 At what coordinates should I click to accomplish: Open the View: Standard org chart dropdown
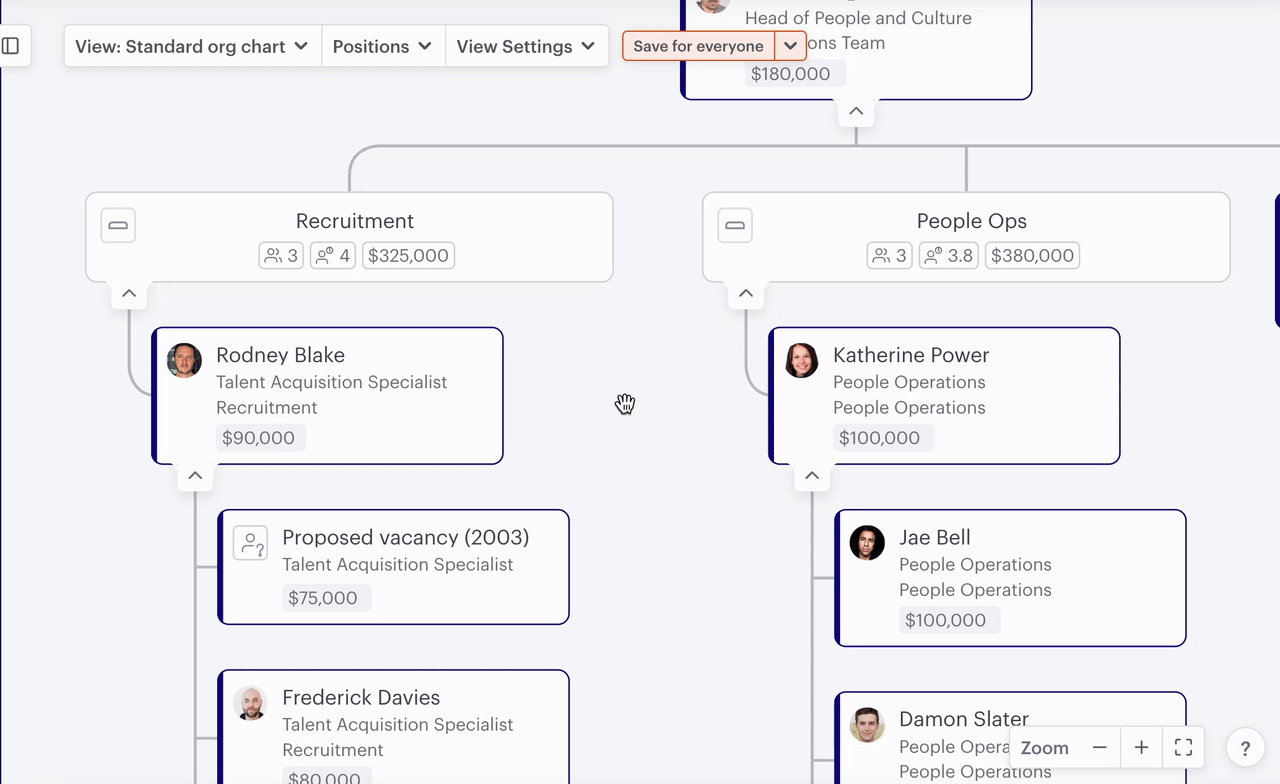pos(192,46)
